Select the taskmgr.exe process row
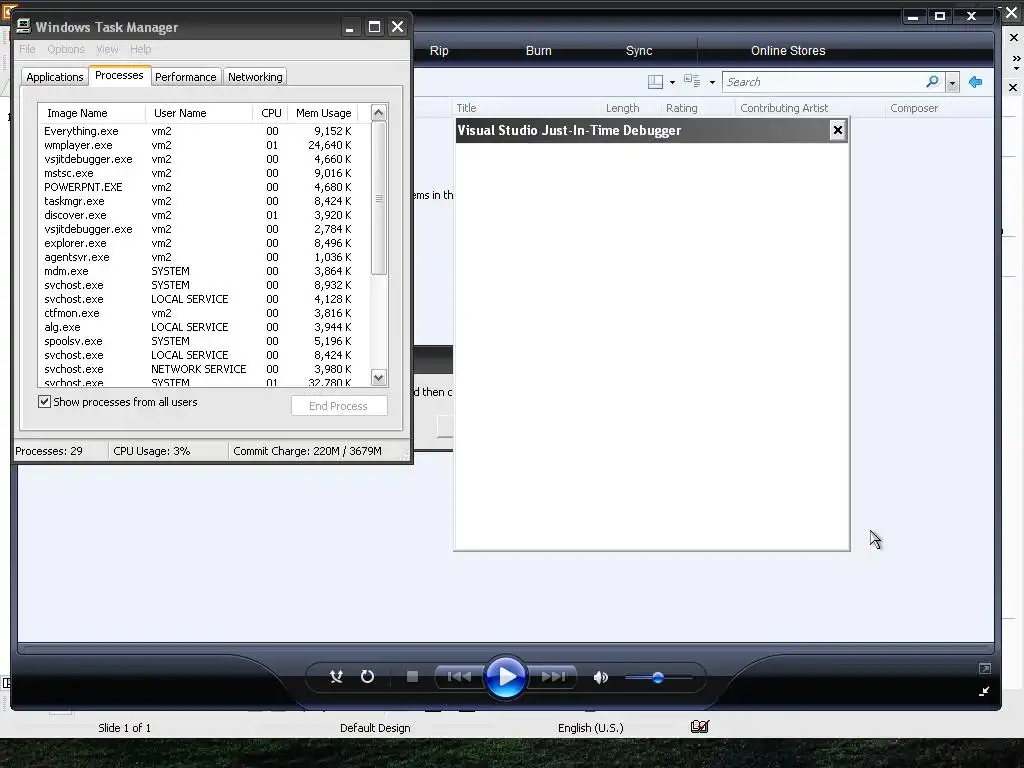1024x768 pixels. tap(204, 201)
